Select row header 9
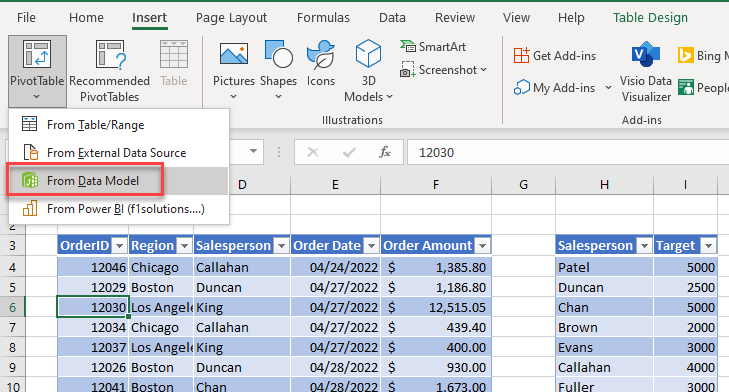729x392 pixels. pyautogui.click(x=13, y=367)
